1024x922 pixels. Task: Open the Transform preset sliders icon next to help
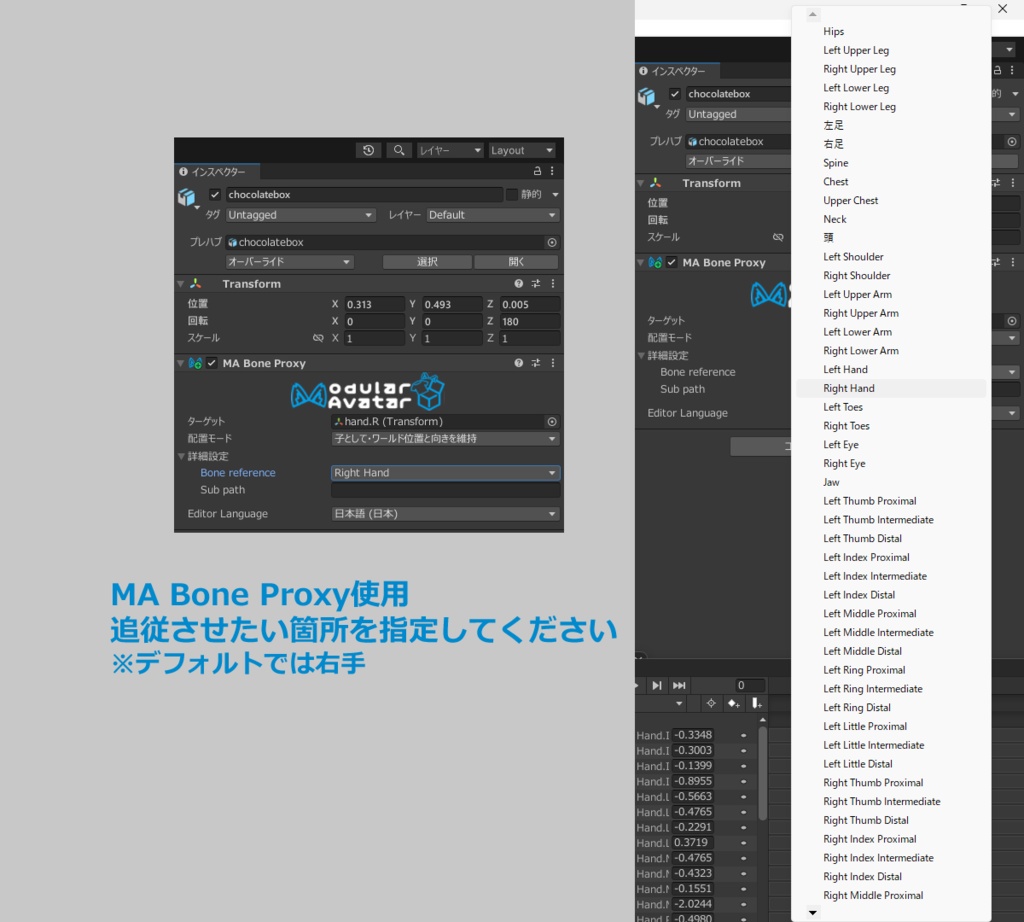(x=536, y=283)
